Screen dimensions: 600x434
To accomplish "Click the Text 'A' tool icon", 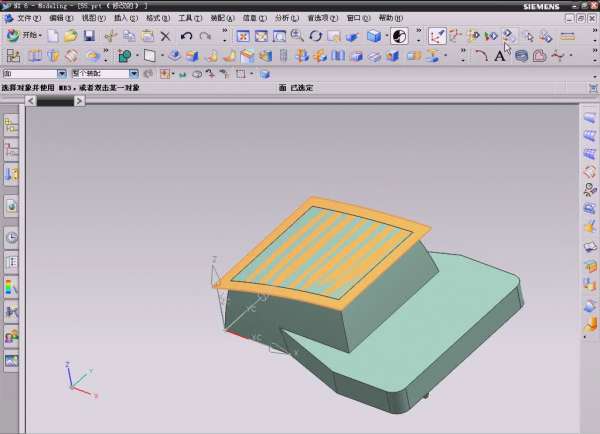I will [x=500, y=56].
